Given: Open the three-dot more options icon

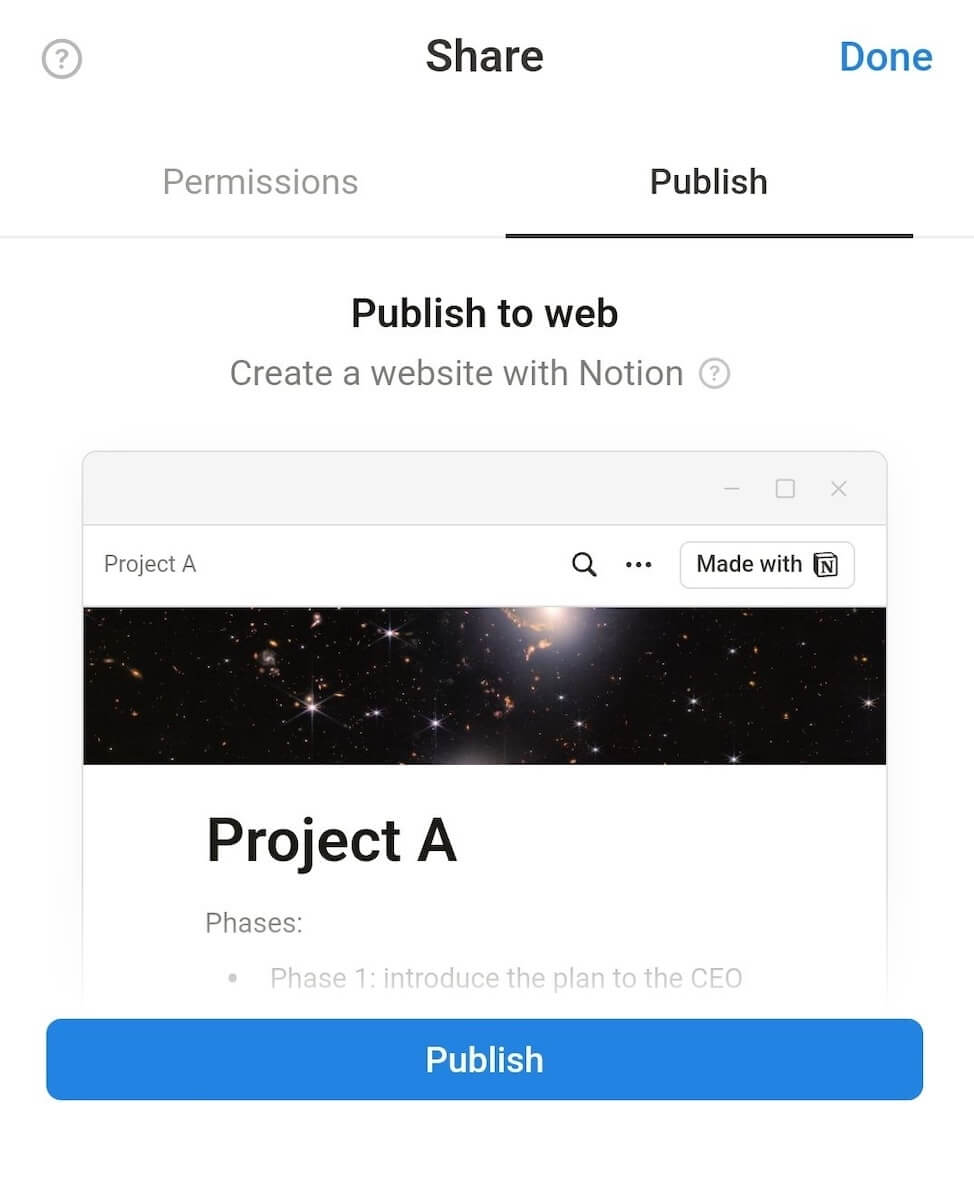Looking at the screenshot, I should click(x=638, y=565).
